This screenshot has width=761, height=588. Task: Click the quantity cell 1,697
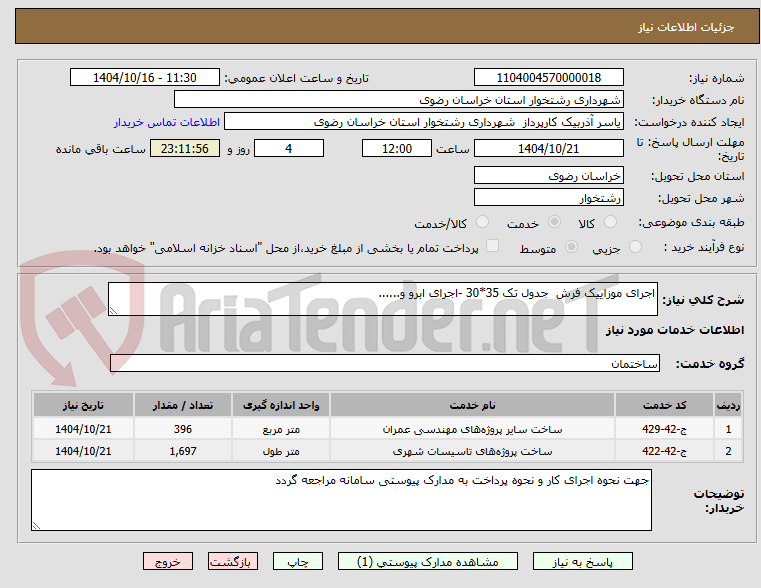[x=183, y=451]
